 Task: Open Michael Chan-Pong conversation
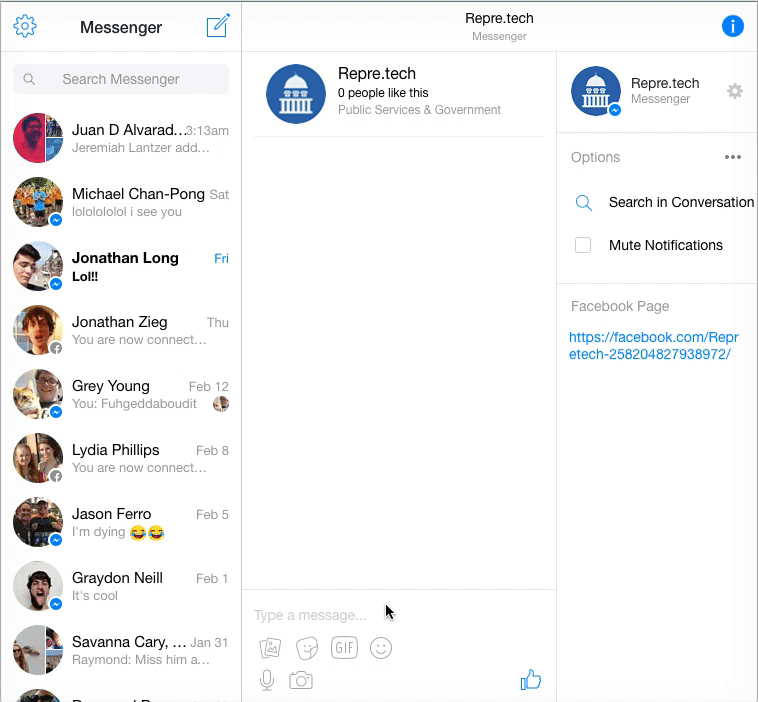pyautogui.click(x=121, y=202)
